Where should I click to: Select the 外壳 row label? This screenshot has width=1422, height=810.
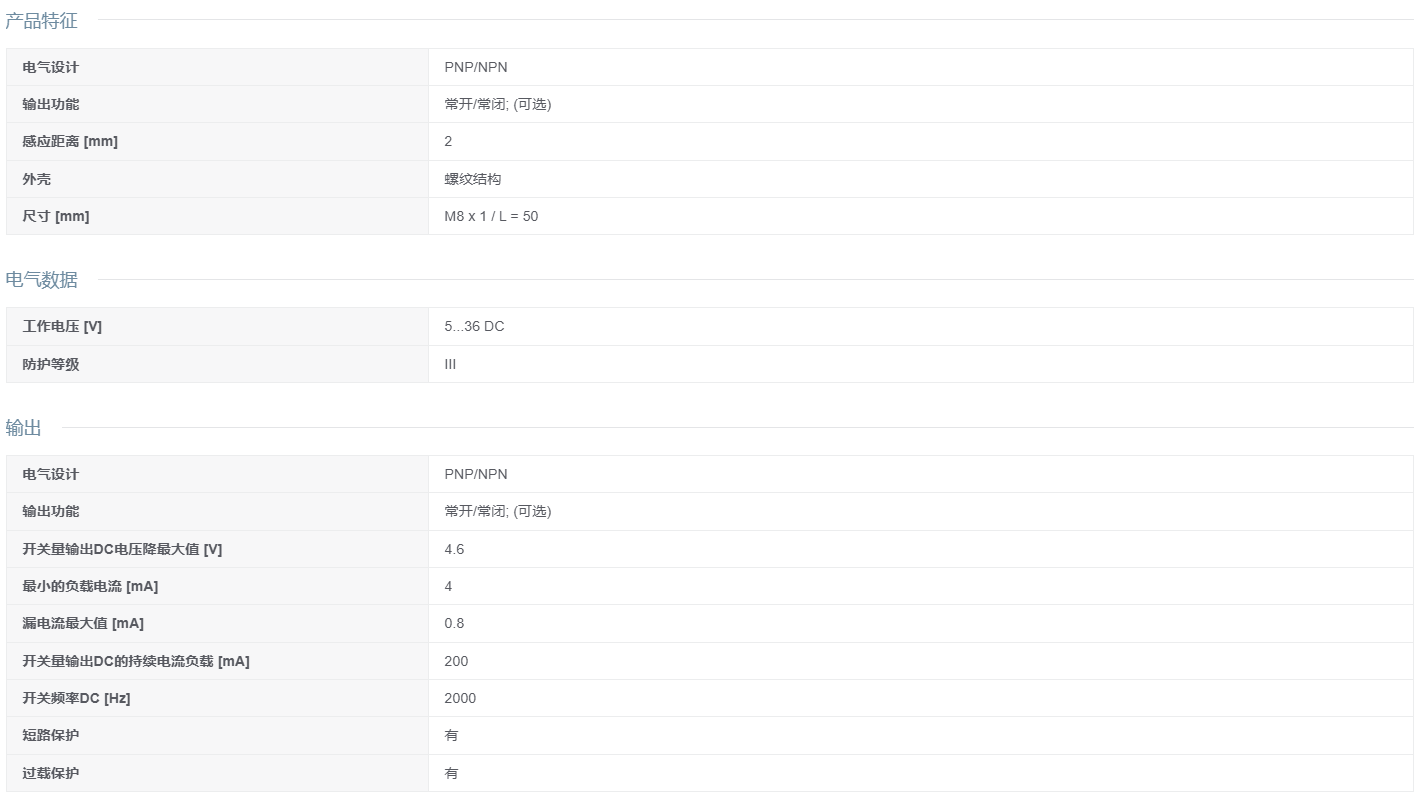[x=36, y=179]
